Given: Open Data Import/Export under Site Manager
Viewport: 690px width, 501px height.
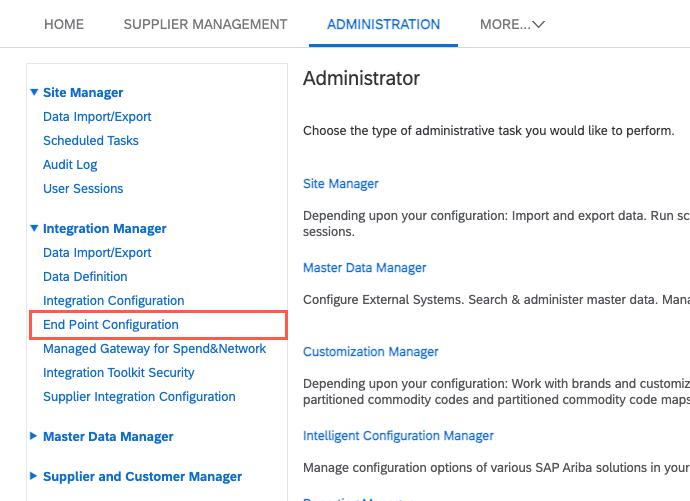Looking at the screenshot, I should pyautogui.click(x=97, y=117).
